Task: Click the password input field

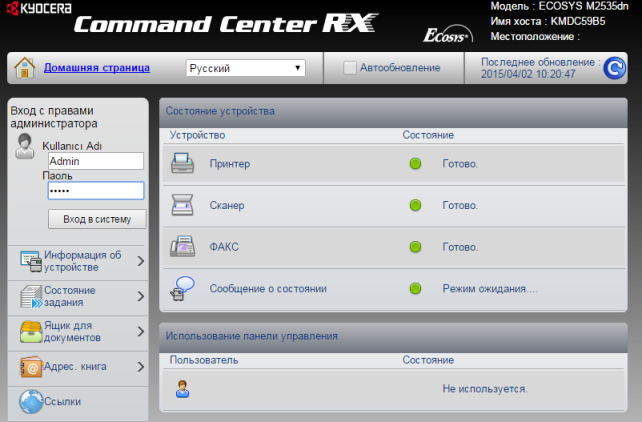Action: 95,191
